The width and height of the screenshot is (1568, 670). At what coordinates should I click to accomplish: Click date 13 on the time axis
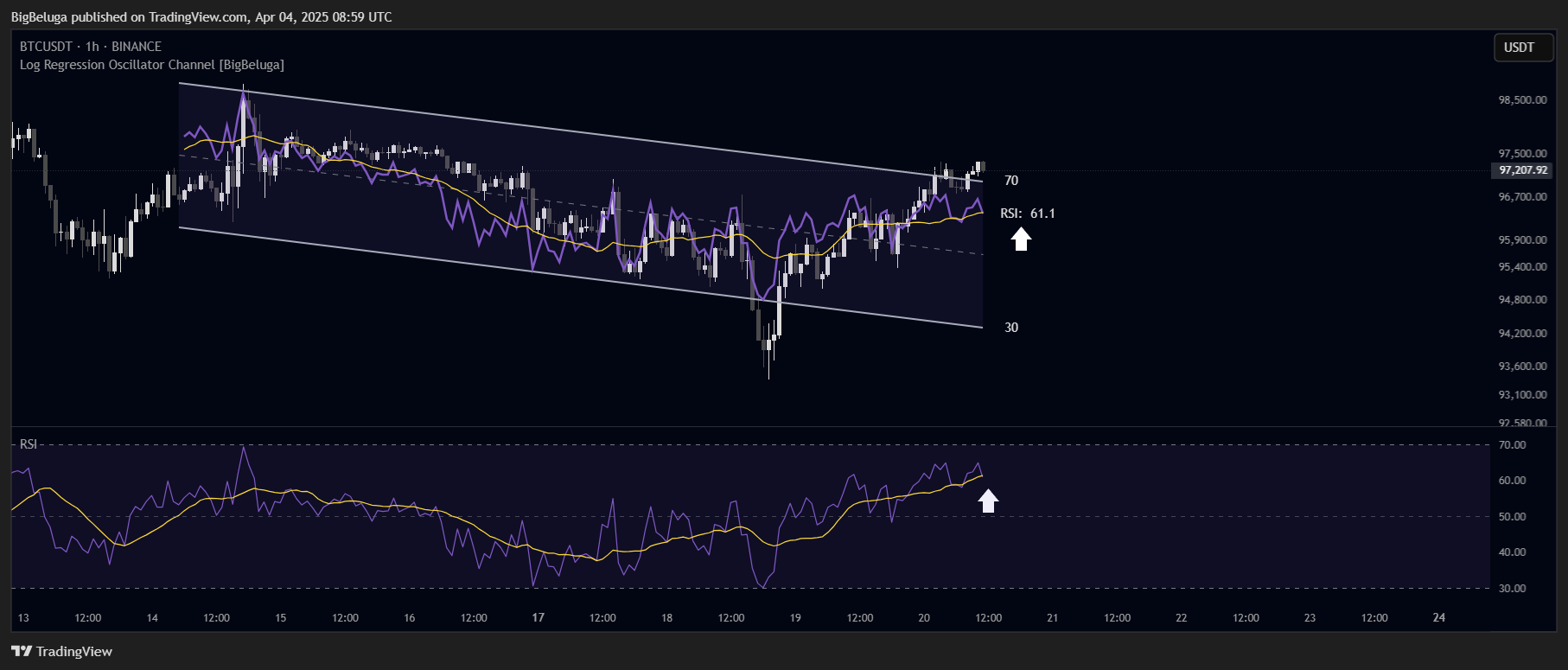click(x=23, y=618)
